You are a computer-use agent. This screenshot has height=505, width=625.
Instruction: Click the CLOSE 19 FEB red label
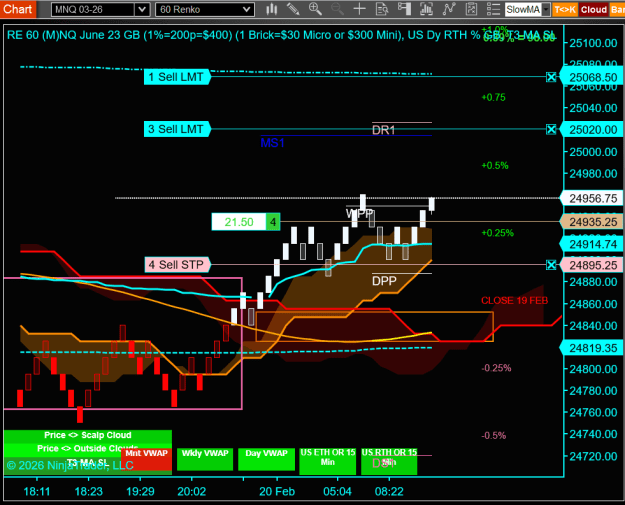click(515, 301)
